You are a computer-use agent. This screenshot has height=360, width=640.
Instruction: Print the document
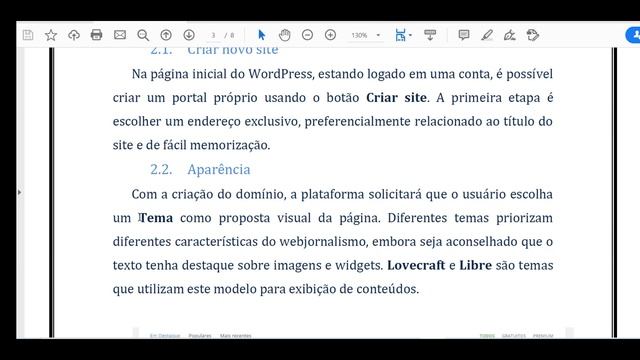tap(96, 35)
